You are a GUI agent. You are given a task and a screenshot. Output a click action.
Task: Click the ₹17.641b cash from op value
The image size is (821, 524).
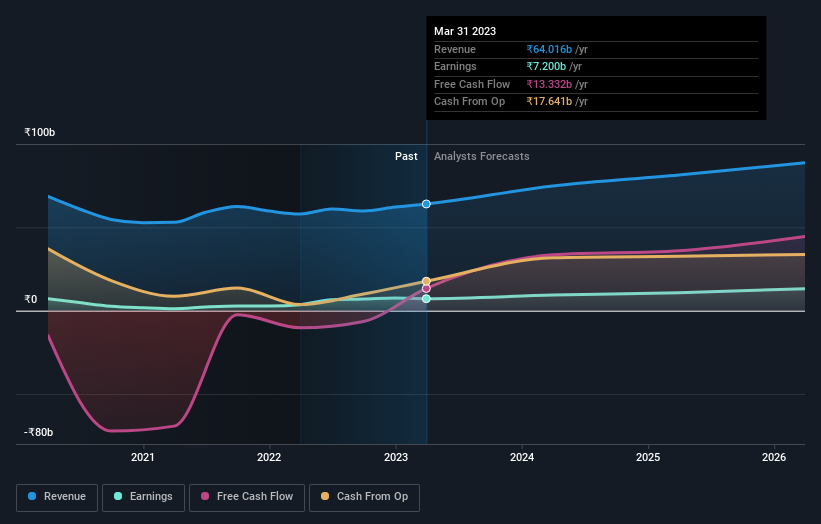(x=549, y=102)
